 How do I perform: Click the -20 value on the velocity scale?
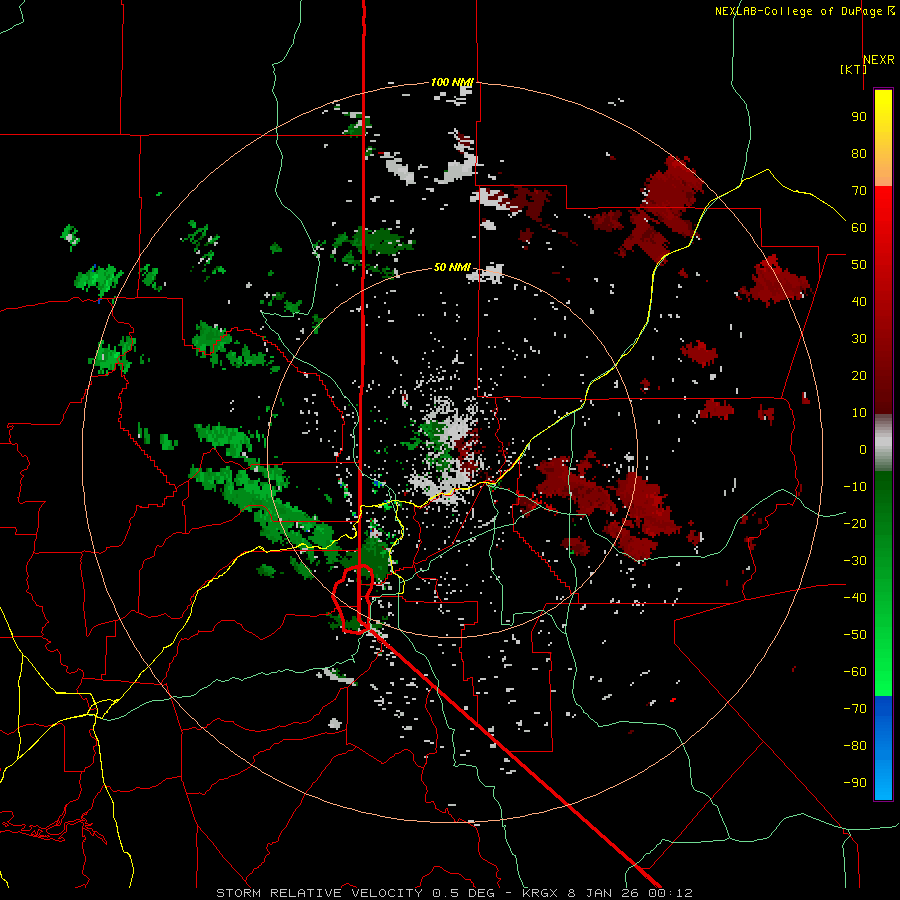click(x=855, y=523)
